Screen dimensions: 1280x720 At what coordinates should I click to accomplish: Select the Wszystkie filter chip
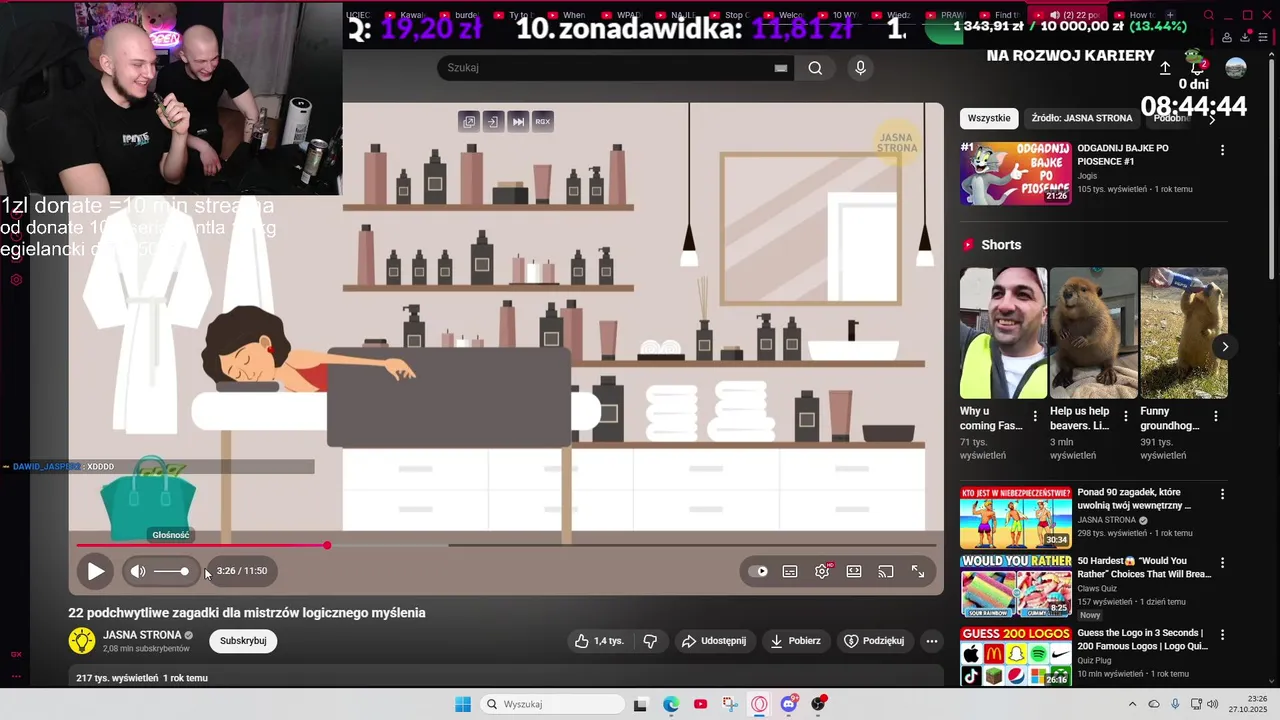pyautogui.click(x=989, y=118)
